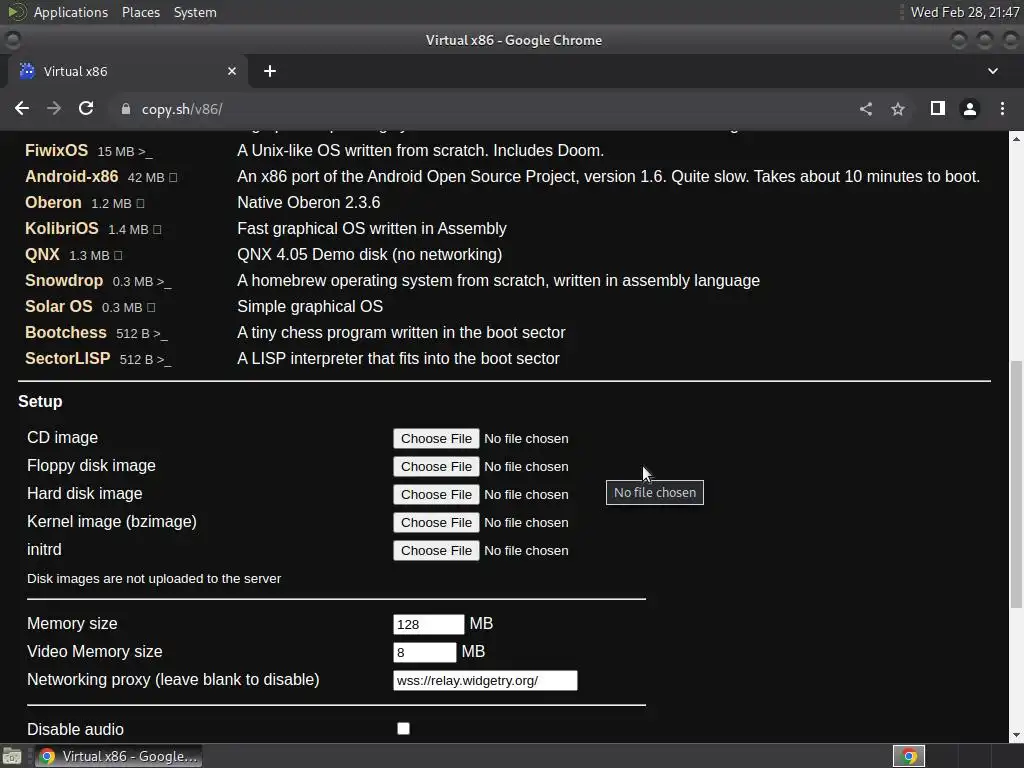
Task: Click the page vertical scrollbar thumb
Action: pos(1016,485)
